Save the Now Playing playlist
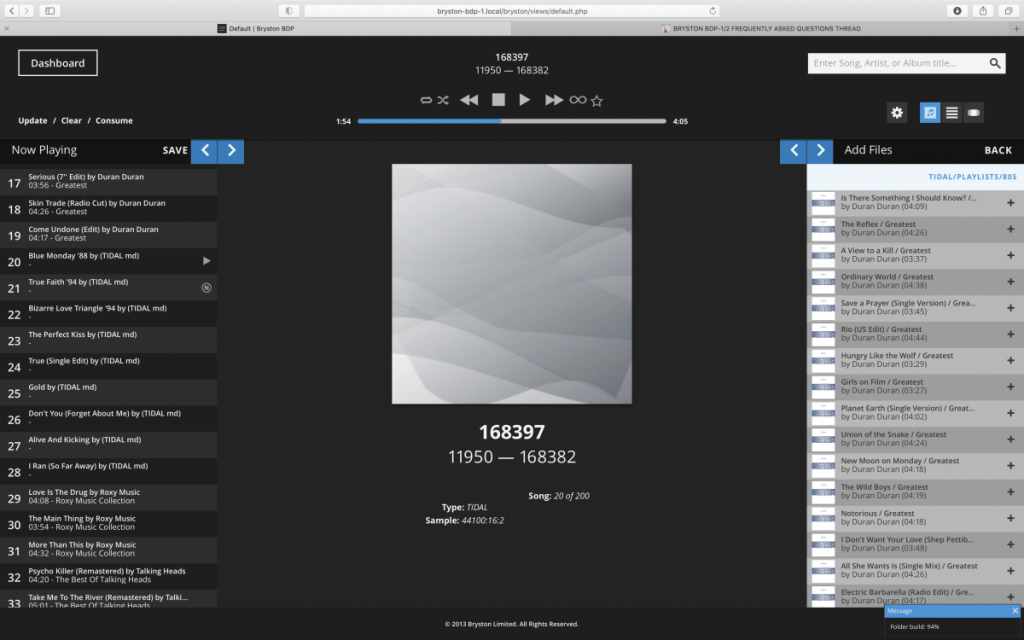The image size is (1024, 640). [x=175, y=150]
